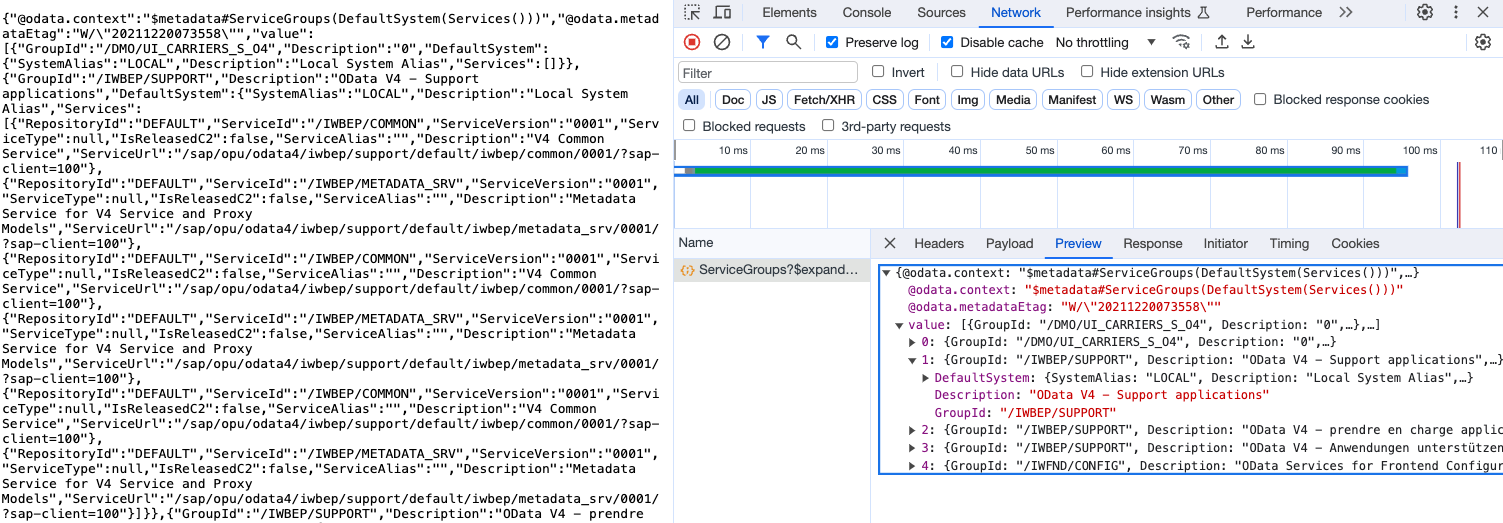
Task: Enable 3rd-party requests checkbox
Action: point(828,126)
